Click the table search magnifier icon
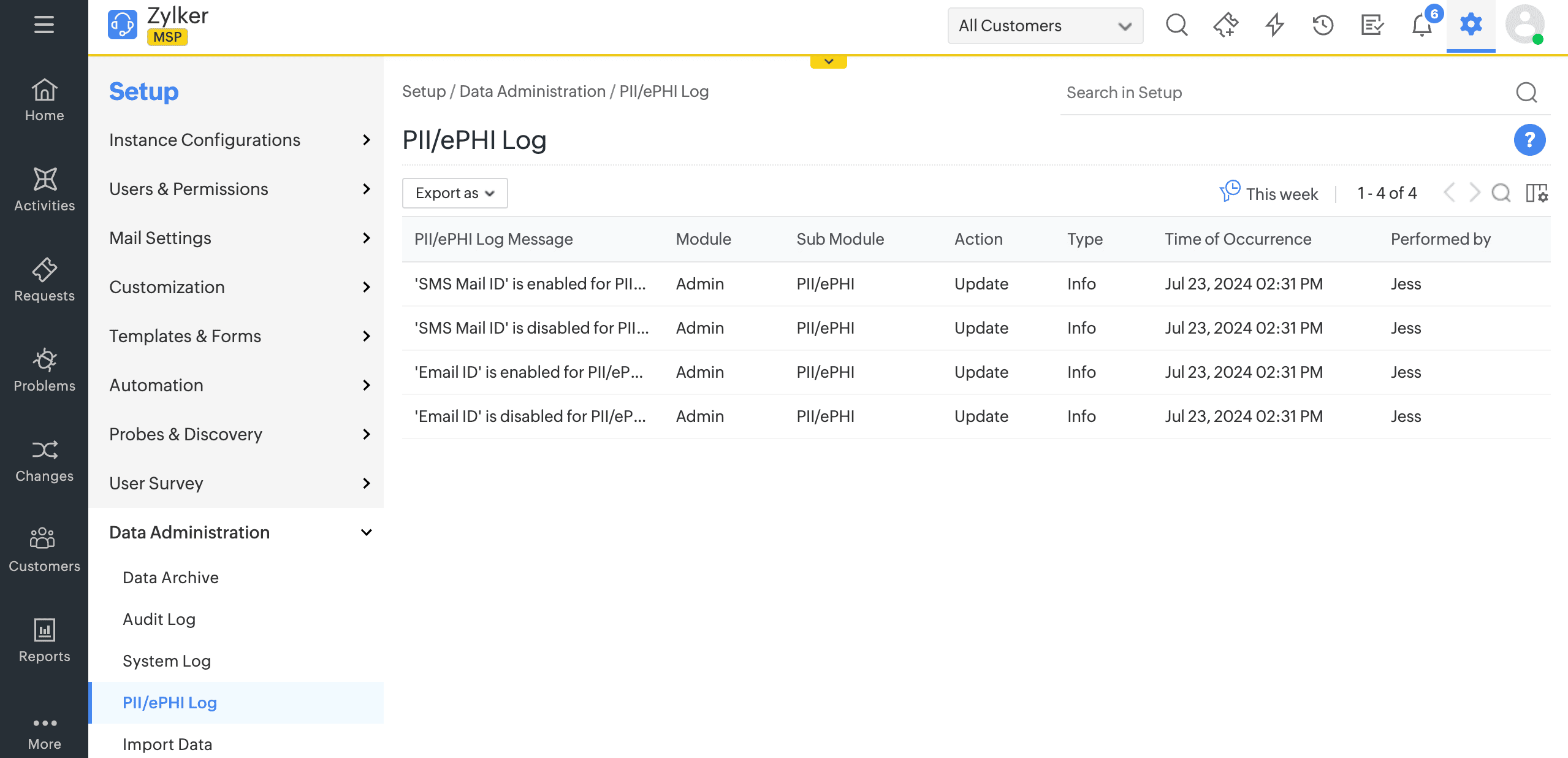Viewport: 1568px width, 758px height. pos(1501,193)
